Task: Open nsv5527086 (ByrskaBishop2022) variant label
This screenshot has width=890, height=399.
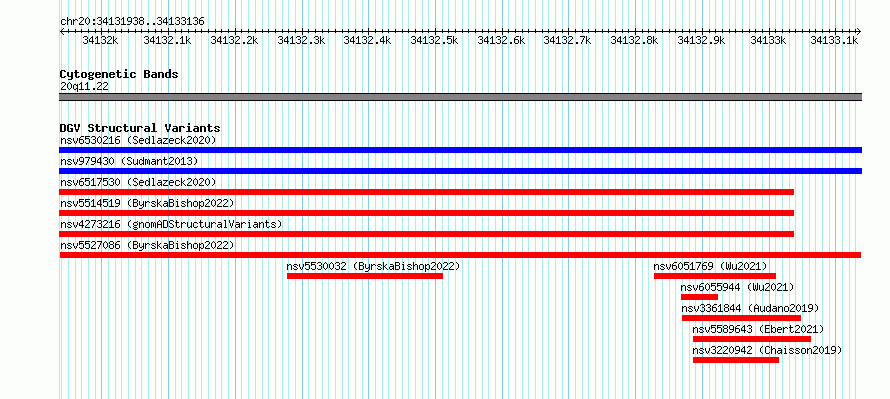Action: [147, 245]
